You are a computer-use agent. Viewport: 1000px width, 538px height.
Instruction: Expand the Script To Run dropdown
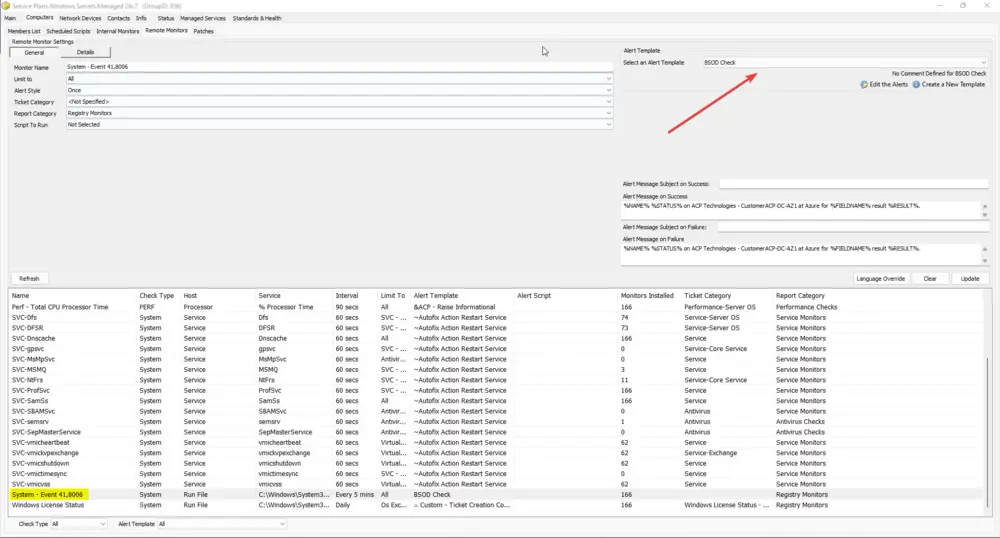[x=608, y=125]
